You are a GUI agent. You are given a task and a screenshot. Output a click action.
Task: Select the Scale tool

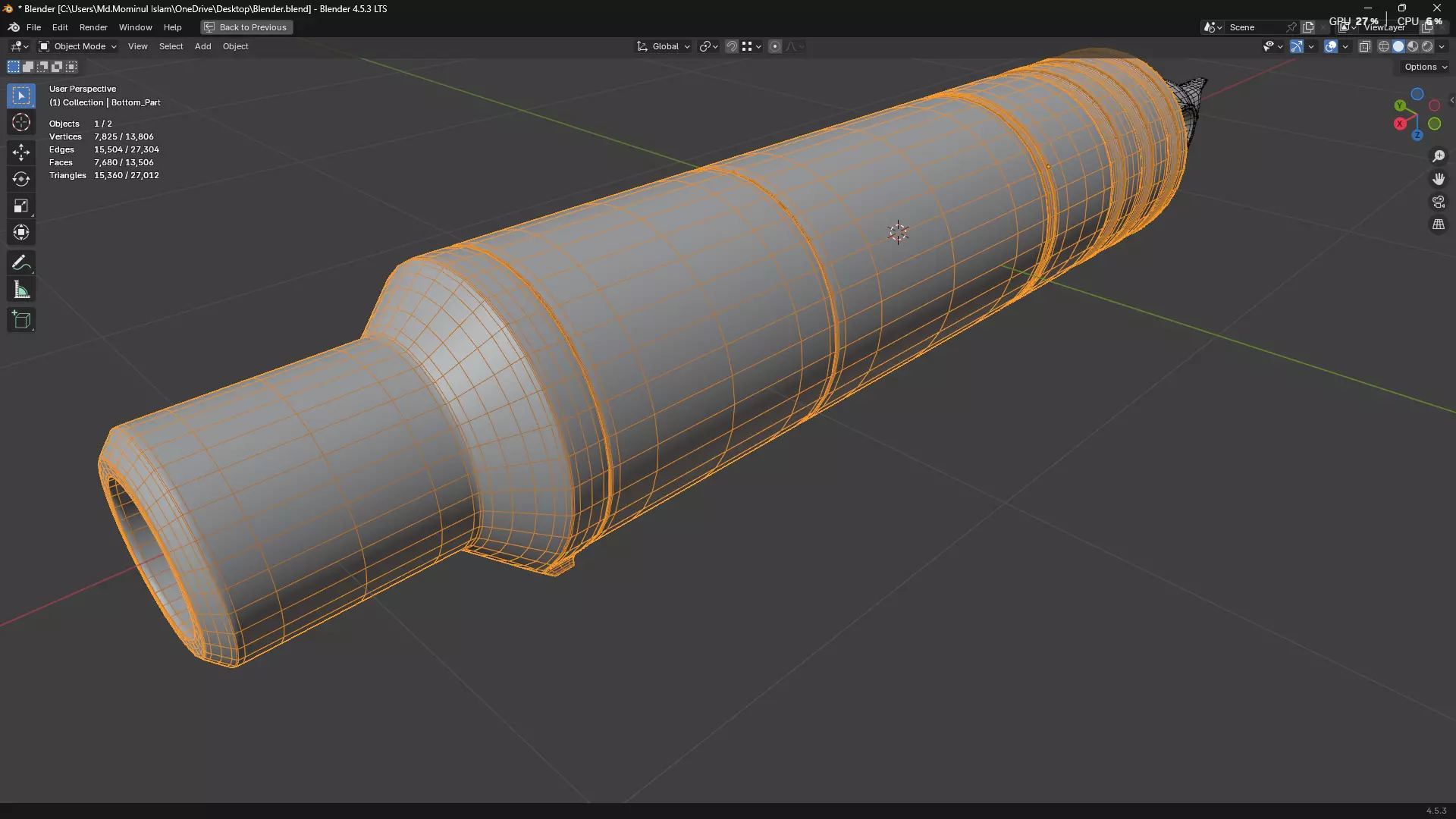(x=21, y=206)
